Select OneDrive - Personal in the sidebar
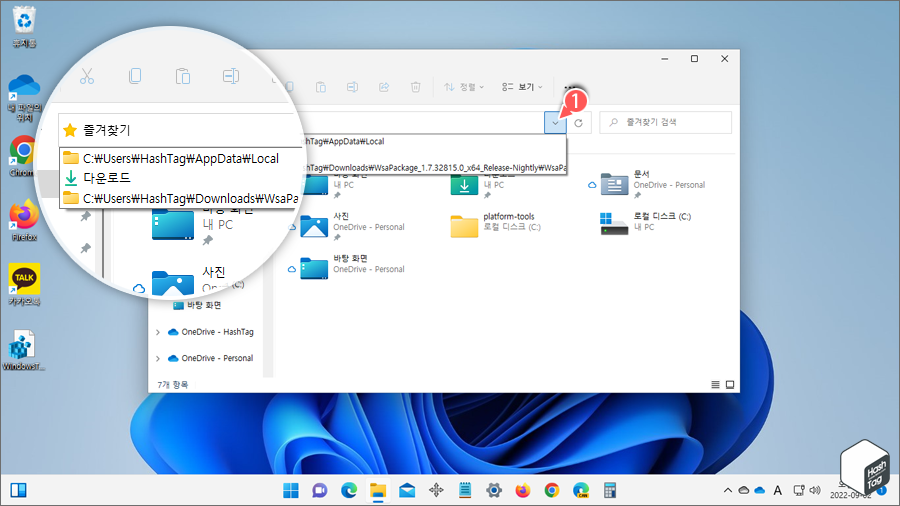Screen dimensions: 900x506 pyautogui.click(x=210, y=358)
